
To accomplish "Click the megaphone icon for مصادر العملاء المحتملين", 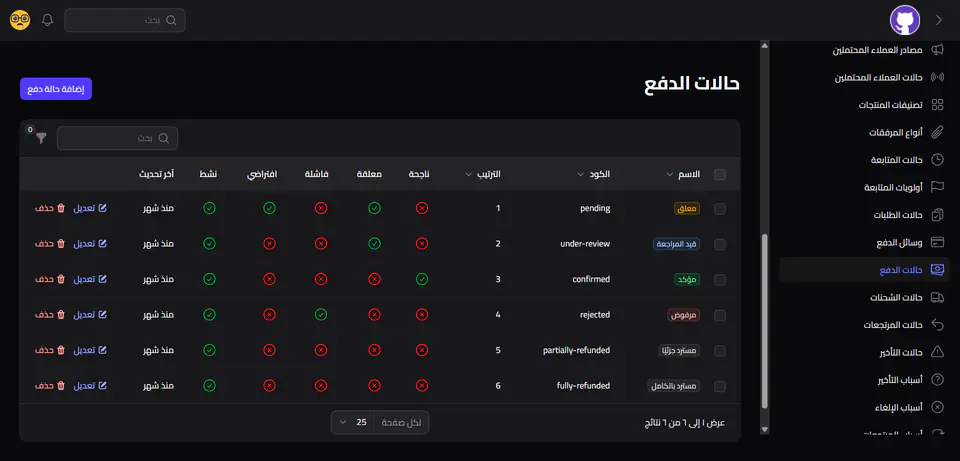I will (937, 50).
